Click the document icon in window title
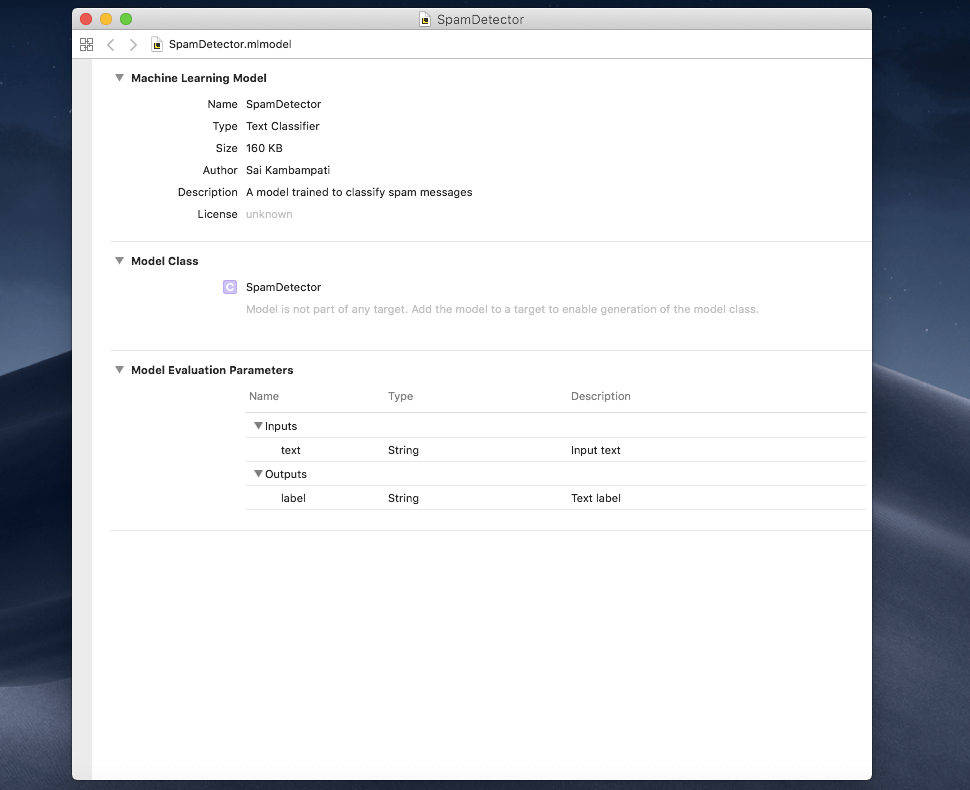The image size is (970, 790). pyautogui.click(x=425, y=20)
